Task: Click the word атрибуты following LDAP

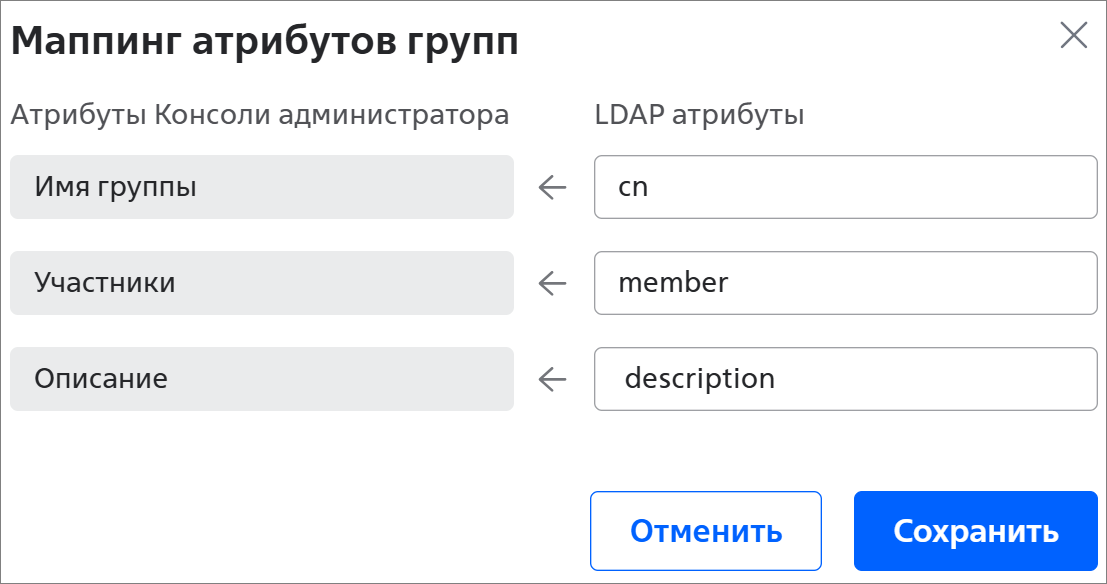Action: tap(738, 115)
